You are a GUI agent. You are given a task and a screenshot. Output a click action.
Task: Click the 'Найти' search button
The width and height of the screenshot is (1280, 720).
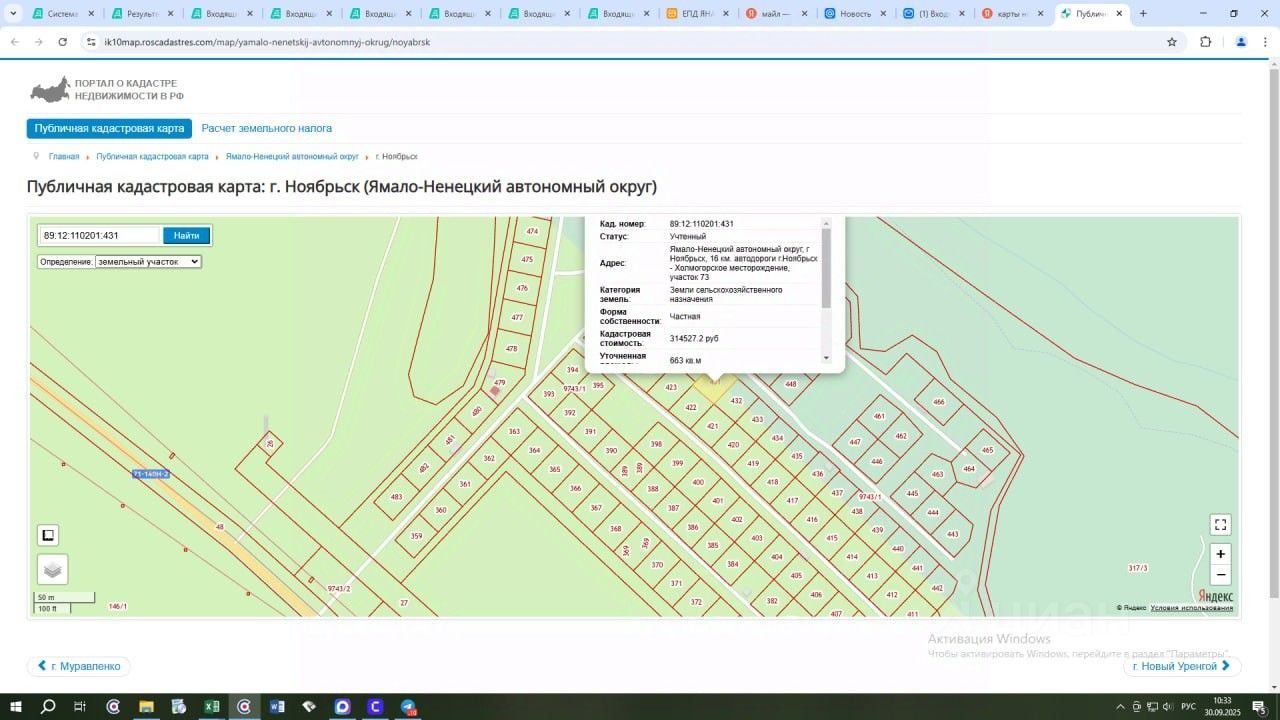tap(187, 236)
